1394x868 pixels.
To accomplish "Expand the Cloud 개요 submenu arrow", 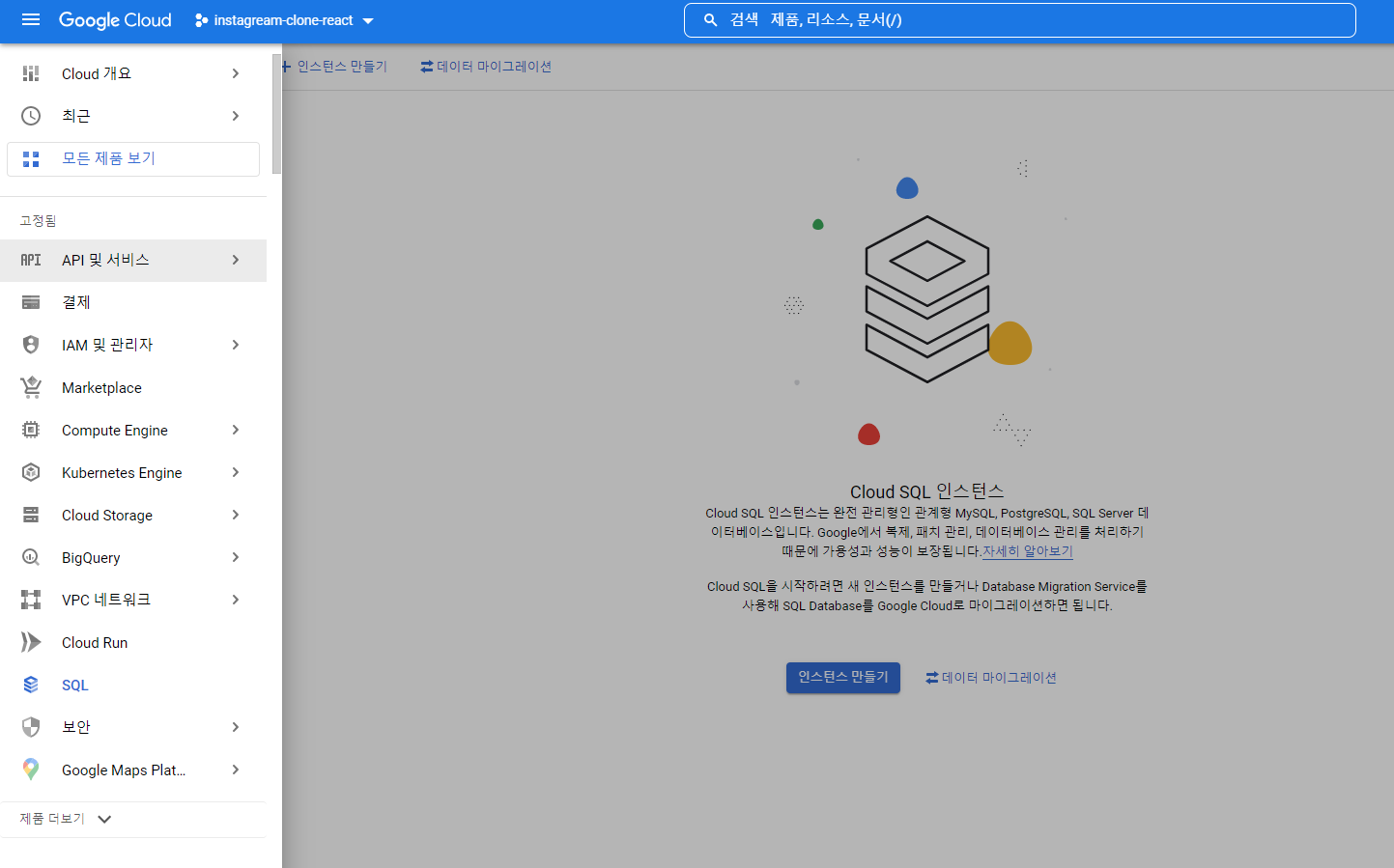I will tap(236, 73).
